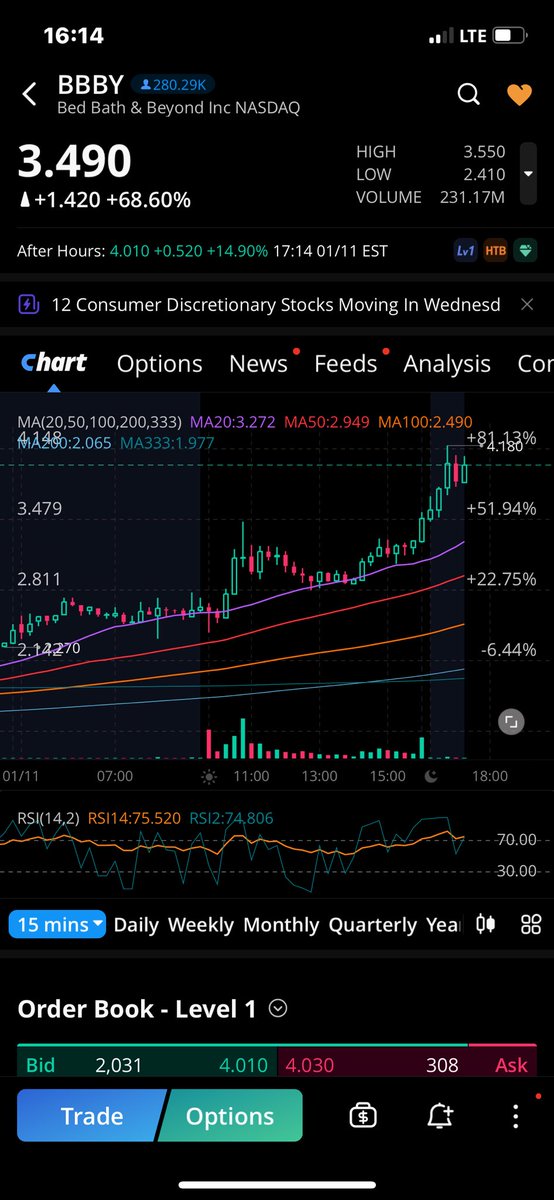Expand the Order Book Level 1 dropdown
Screen dimensions: 554x1200
(x=278, y=1009)
